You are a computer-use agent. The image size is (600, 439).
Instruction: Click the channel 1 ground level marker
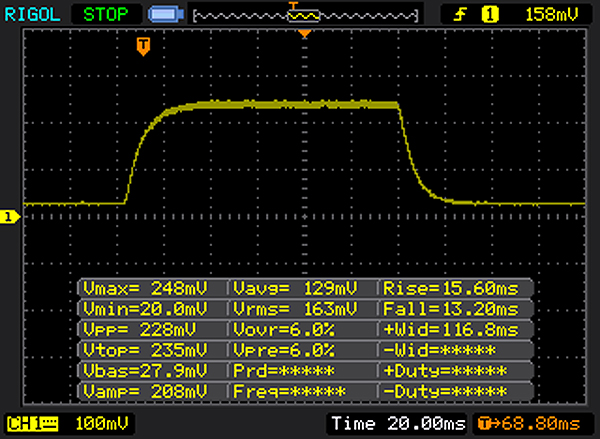click(10, 217)
